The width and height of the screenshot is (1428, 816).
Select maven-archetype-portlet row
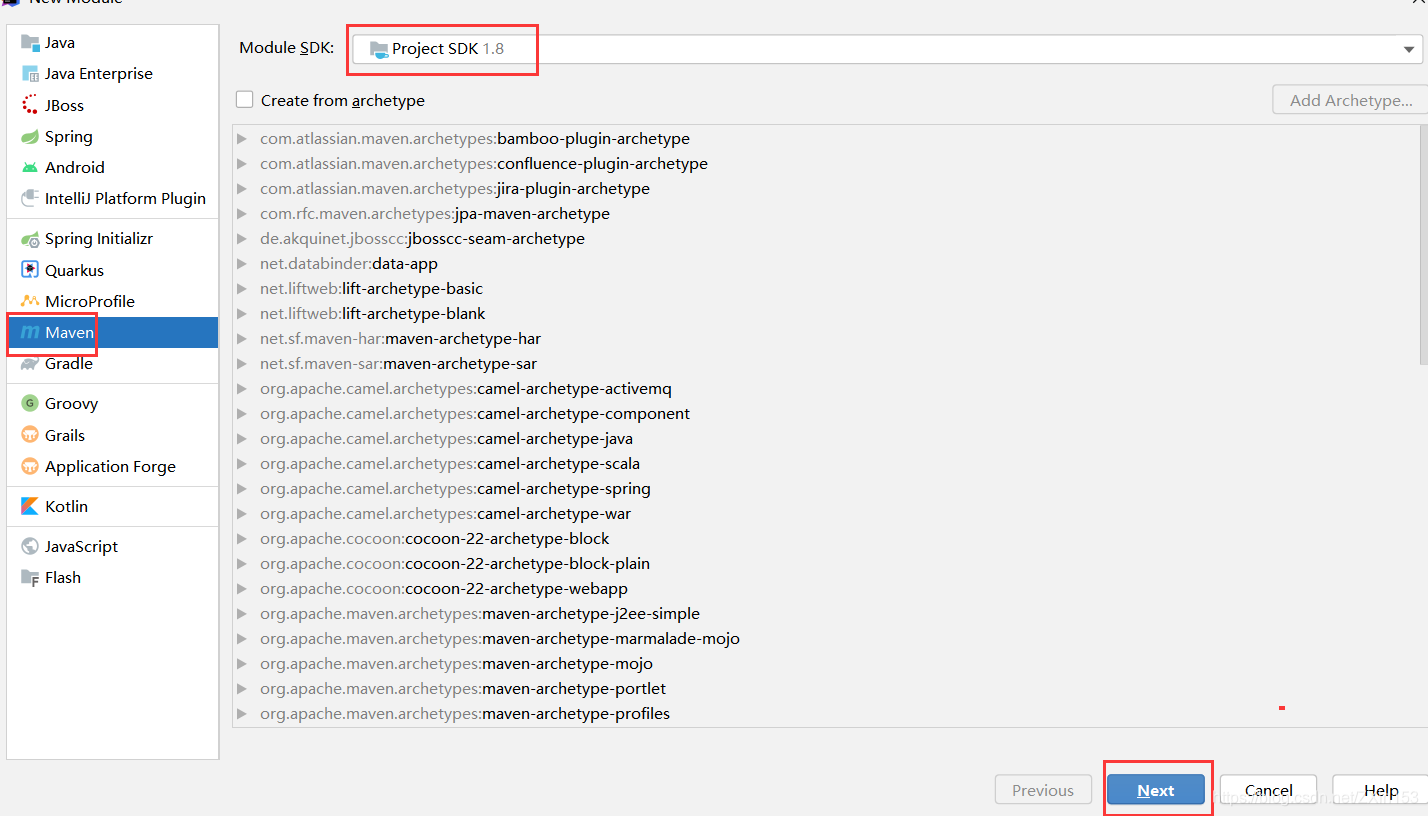[x=826, y=689]
